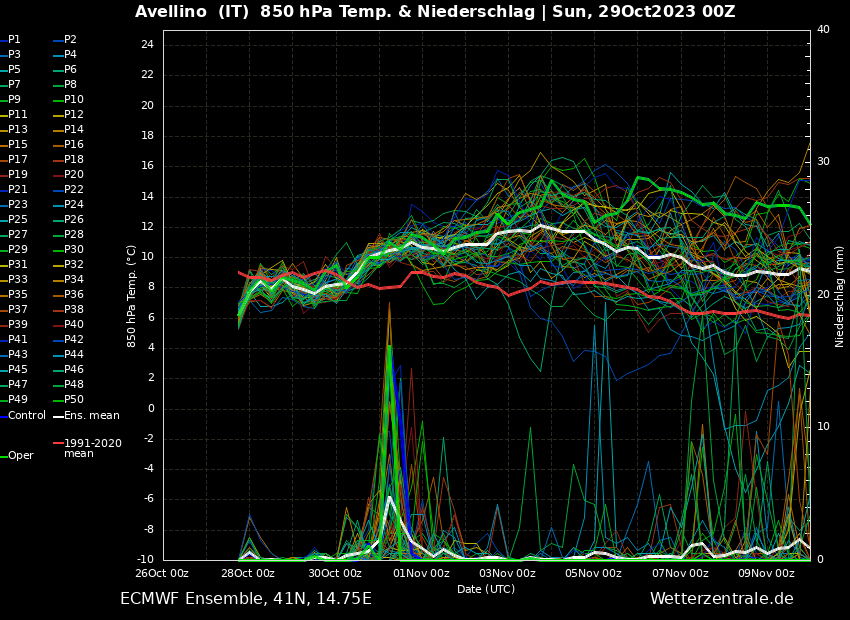The height and width of the screenshot is (620, 850).
Task: Click the P10 legend entry
Action: (x=73, y=100)
